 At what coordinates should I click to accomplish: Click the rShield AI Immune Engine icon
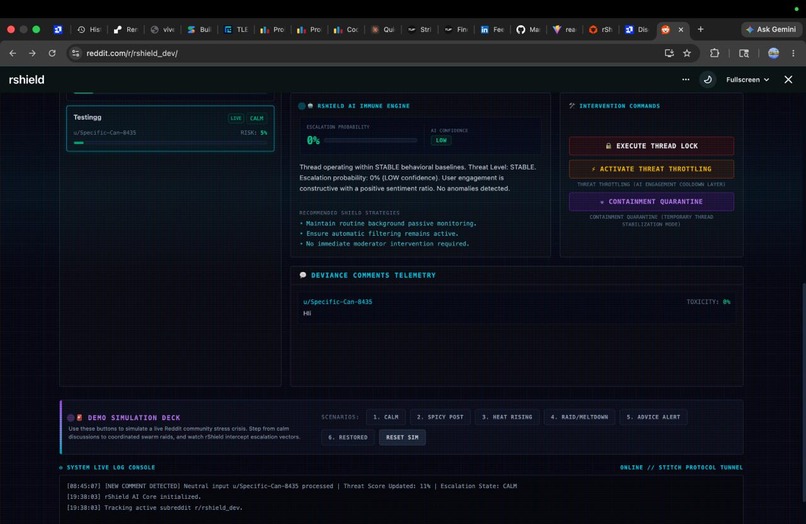310,106
